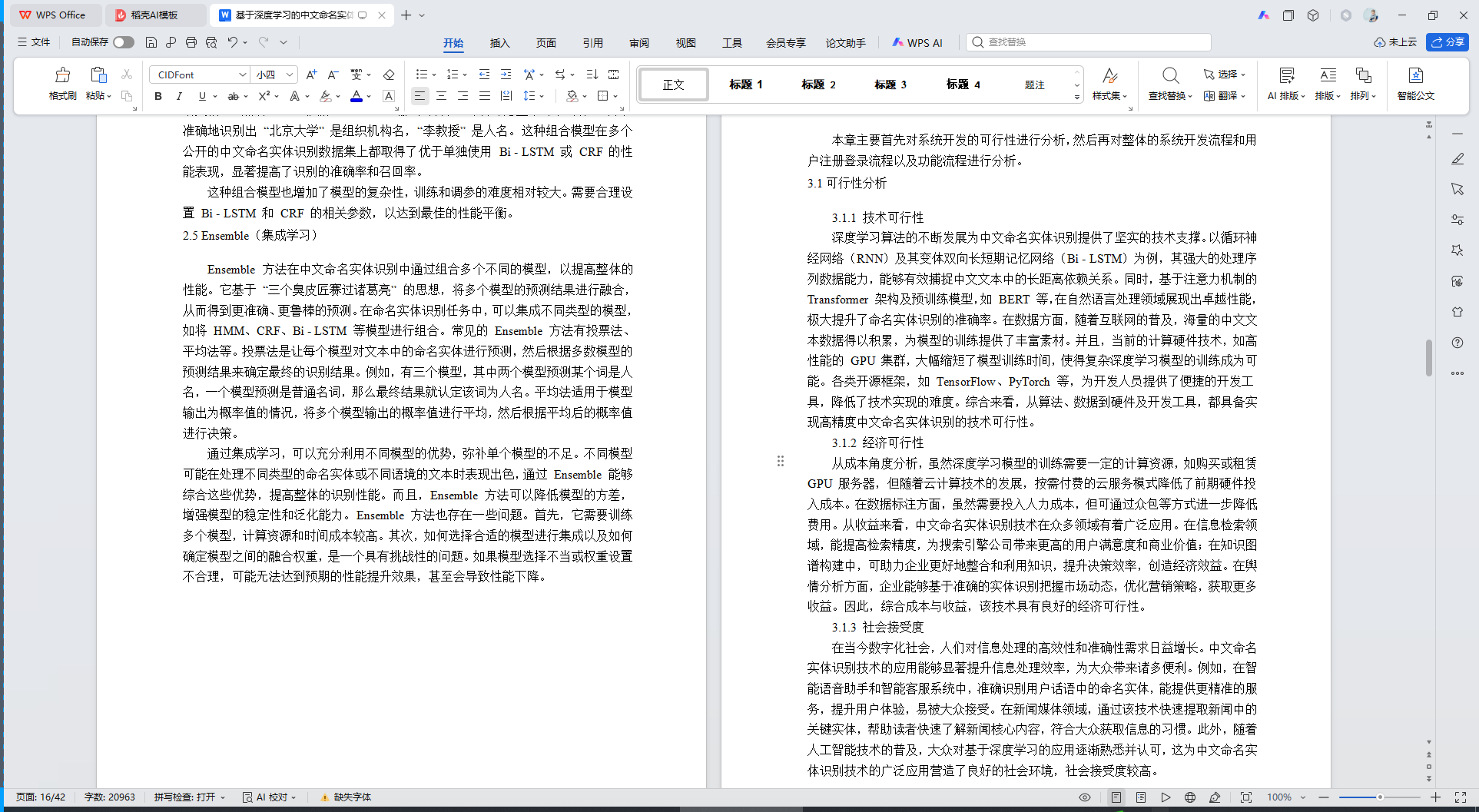Click the Increase indent icon
The image size is (1479, 812).
click(506, 75)
